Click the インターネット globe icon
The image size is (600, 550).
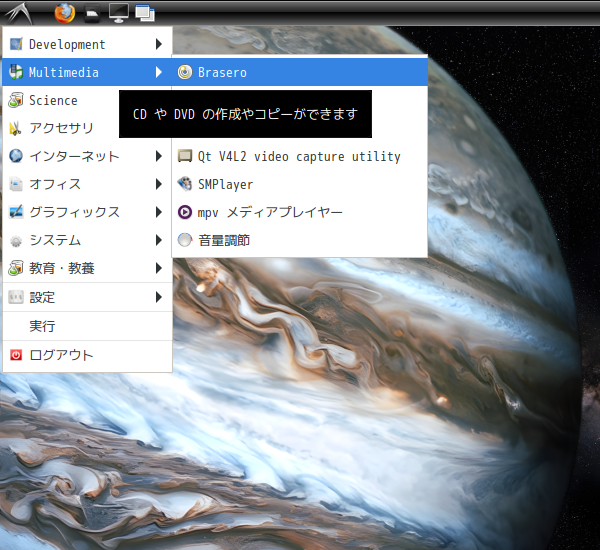pyautogui.click(x=16, y=156)
